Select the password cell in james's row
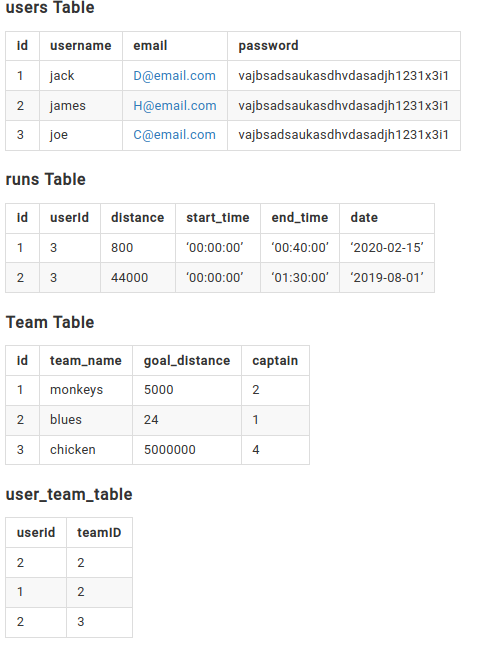This screenshot has width=479, height=649. [x=344, y=106]
